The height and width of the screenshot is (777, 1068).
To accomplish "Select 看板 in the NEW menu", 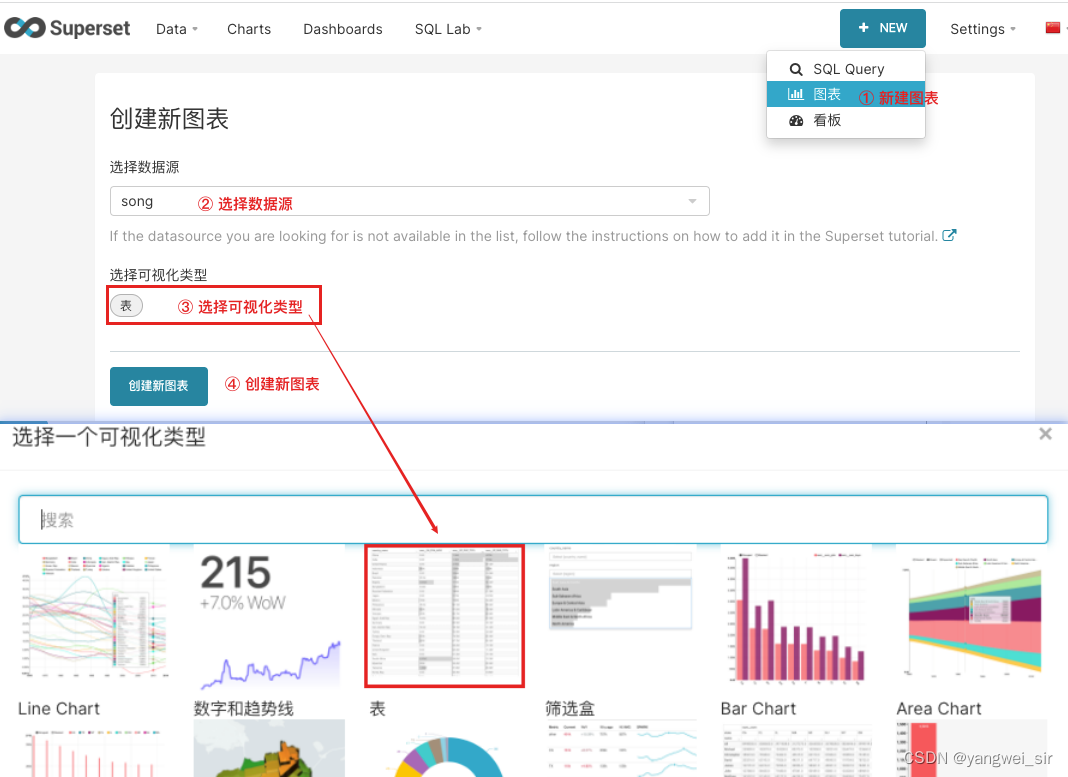I will point(845,121).
